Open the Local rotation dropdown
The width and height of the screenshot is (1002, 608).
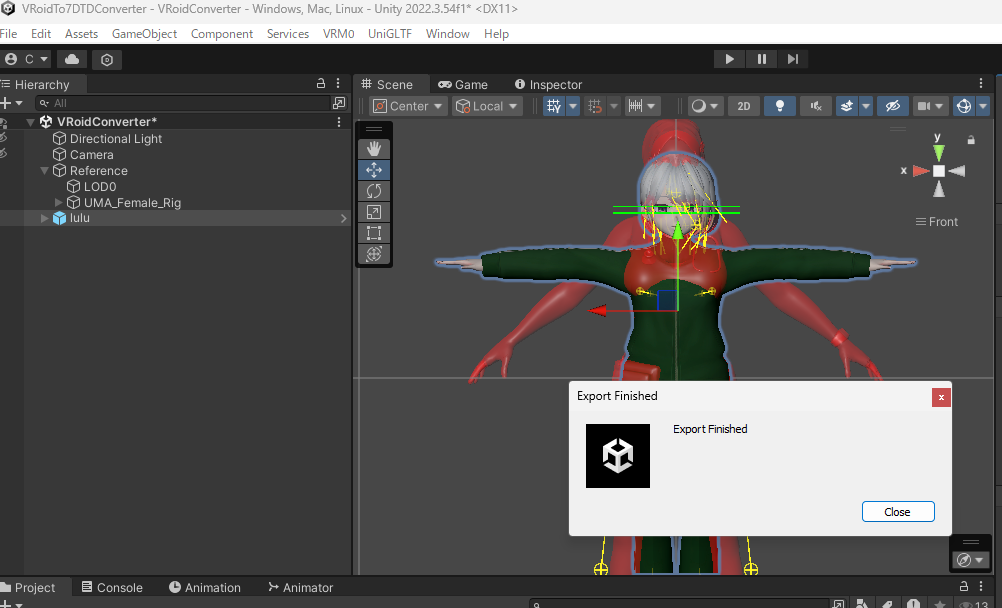click(x=487, y=106)
